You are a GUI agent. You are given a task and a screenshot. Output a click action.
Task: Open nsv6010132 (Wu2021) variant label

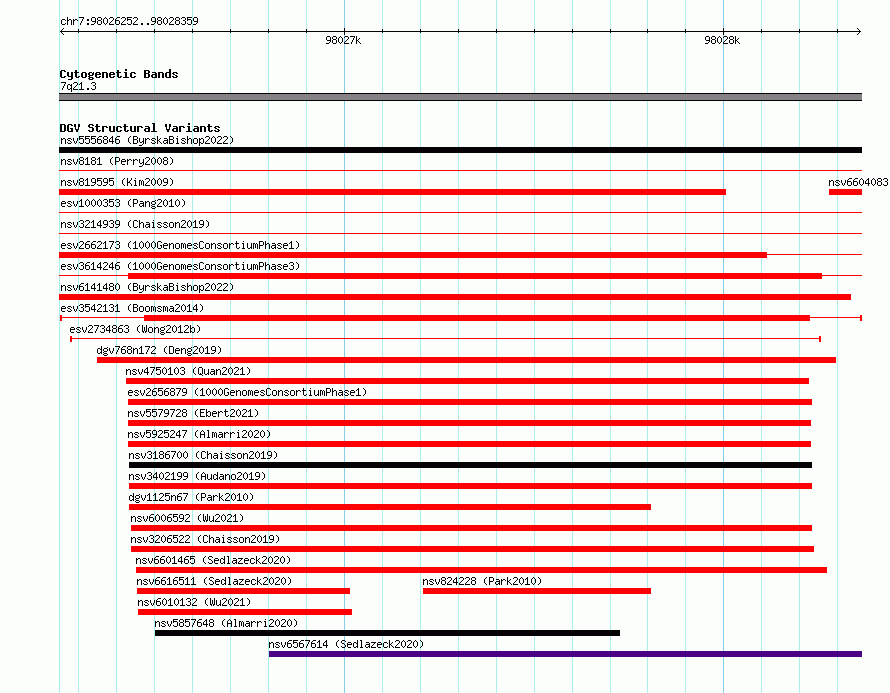coord(194,602)
